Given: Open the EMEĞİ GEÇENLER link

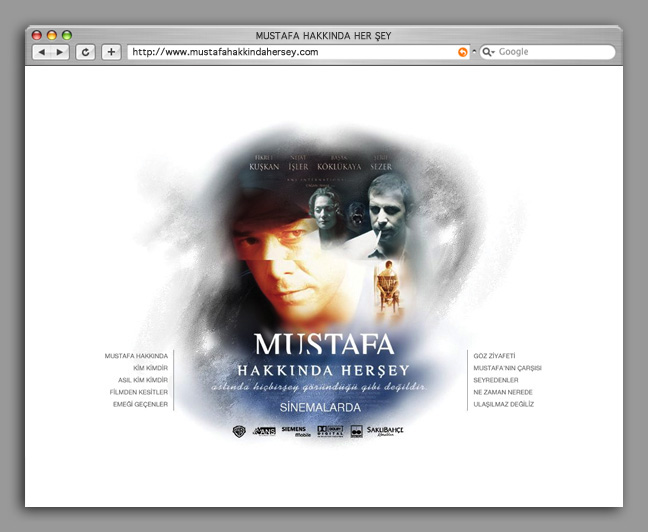Looking at the screenshot, I should tap(141, 404).
